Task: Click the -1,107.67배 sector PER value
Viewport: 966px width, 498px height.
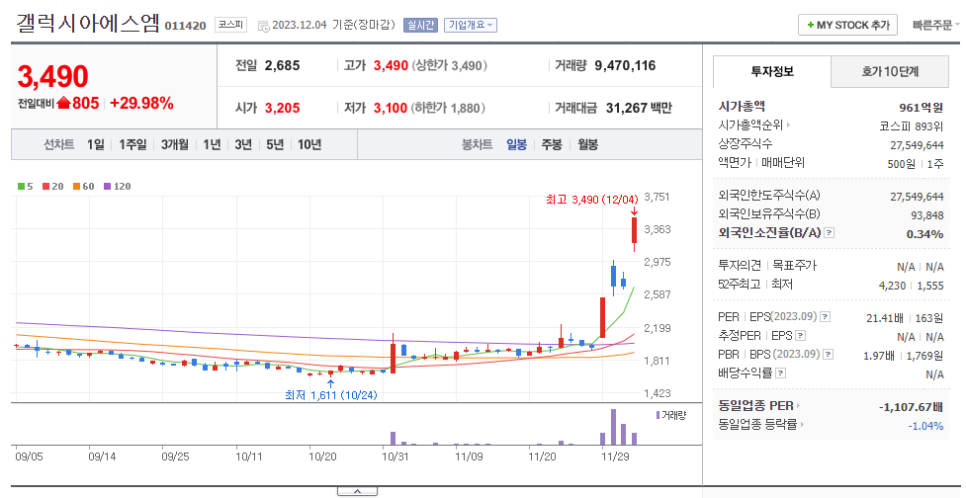Action: coord(911,407)
